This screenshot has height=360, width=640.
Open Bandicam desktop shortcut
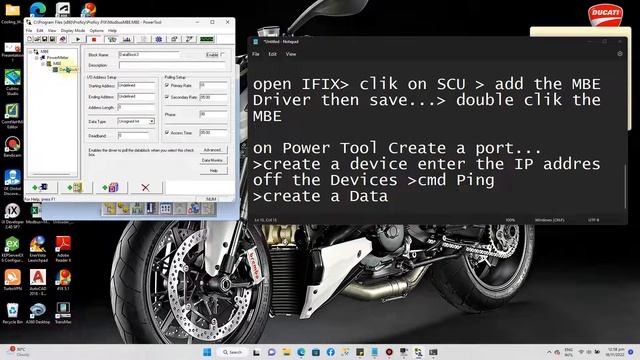point(13,147)
